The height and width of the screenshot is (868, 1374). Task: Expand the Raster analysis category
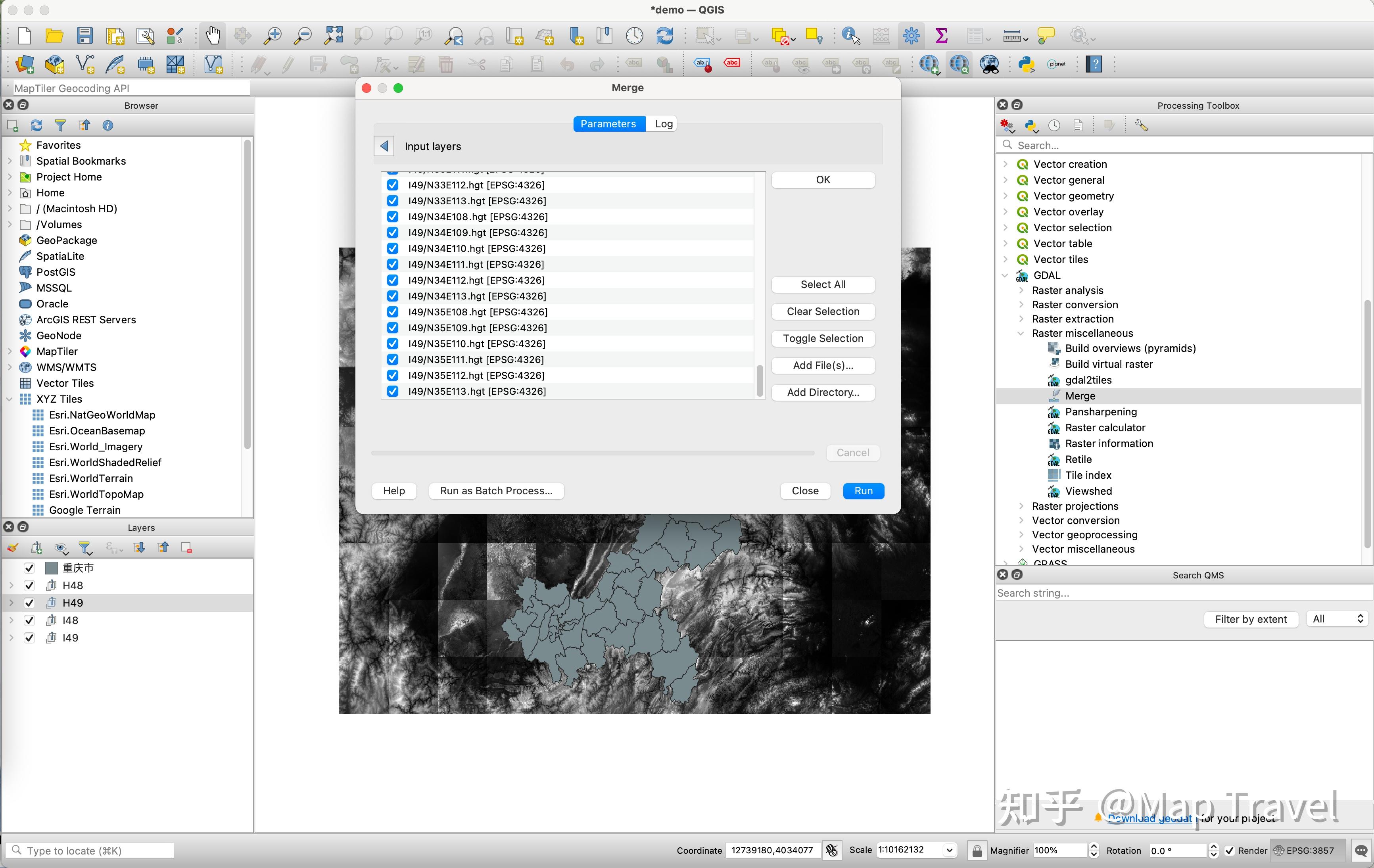pyautogui.click(x=1021, y=290)
